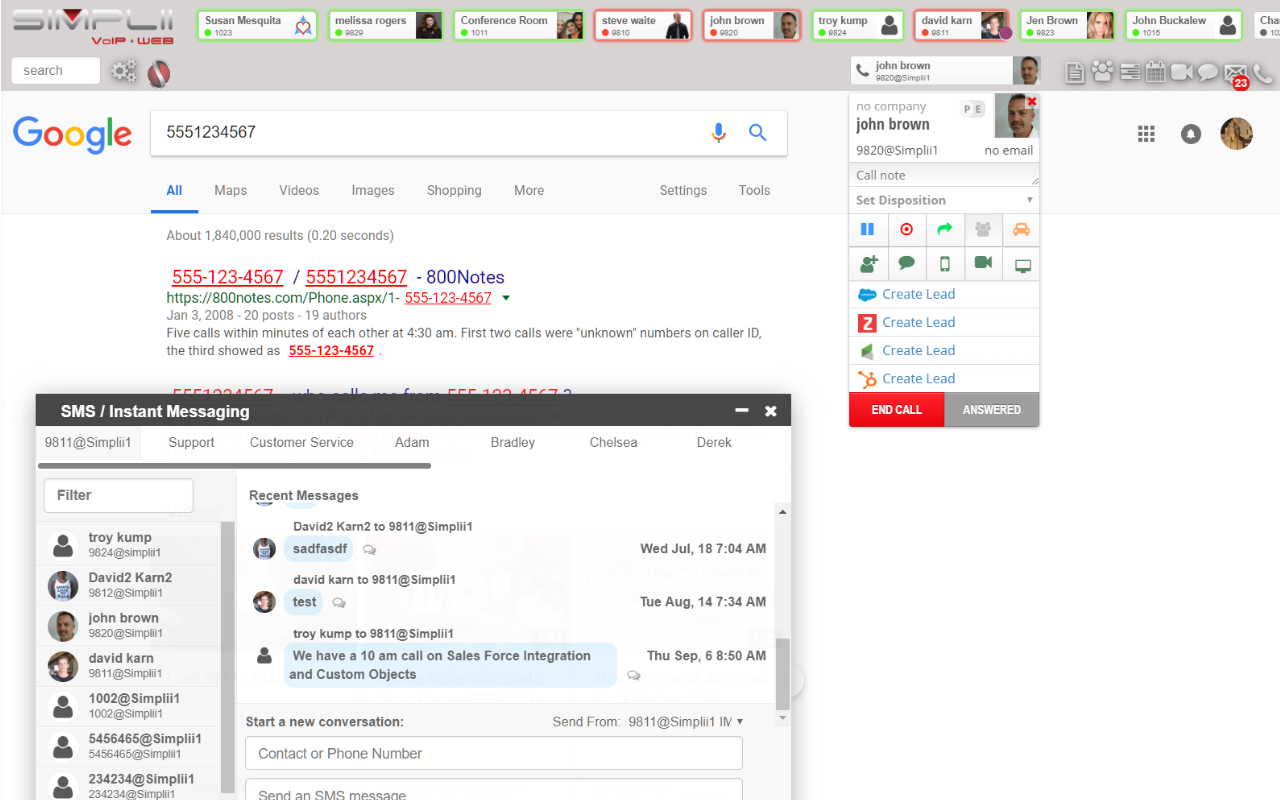Select the 9811@Simplii1 tab in SMS window
This screenshot has height=800, width=1280.
click(x=88, y=442)
